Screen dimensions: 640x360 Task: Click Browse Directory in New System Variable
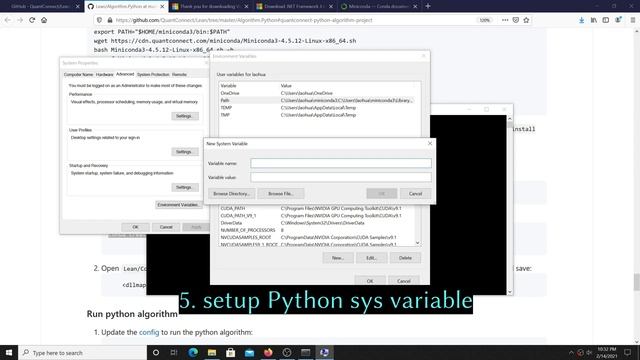tap(231, 193)
